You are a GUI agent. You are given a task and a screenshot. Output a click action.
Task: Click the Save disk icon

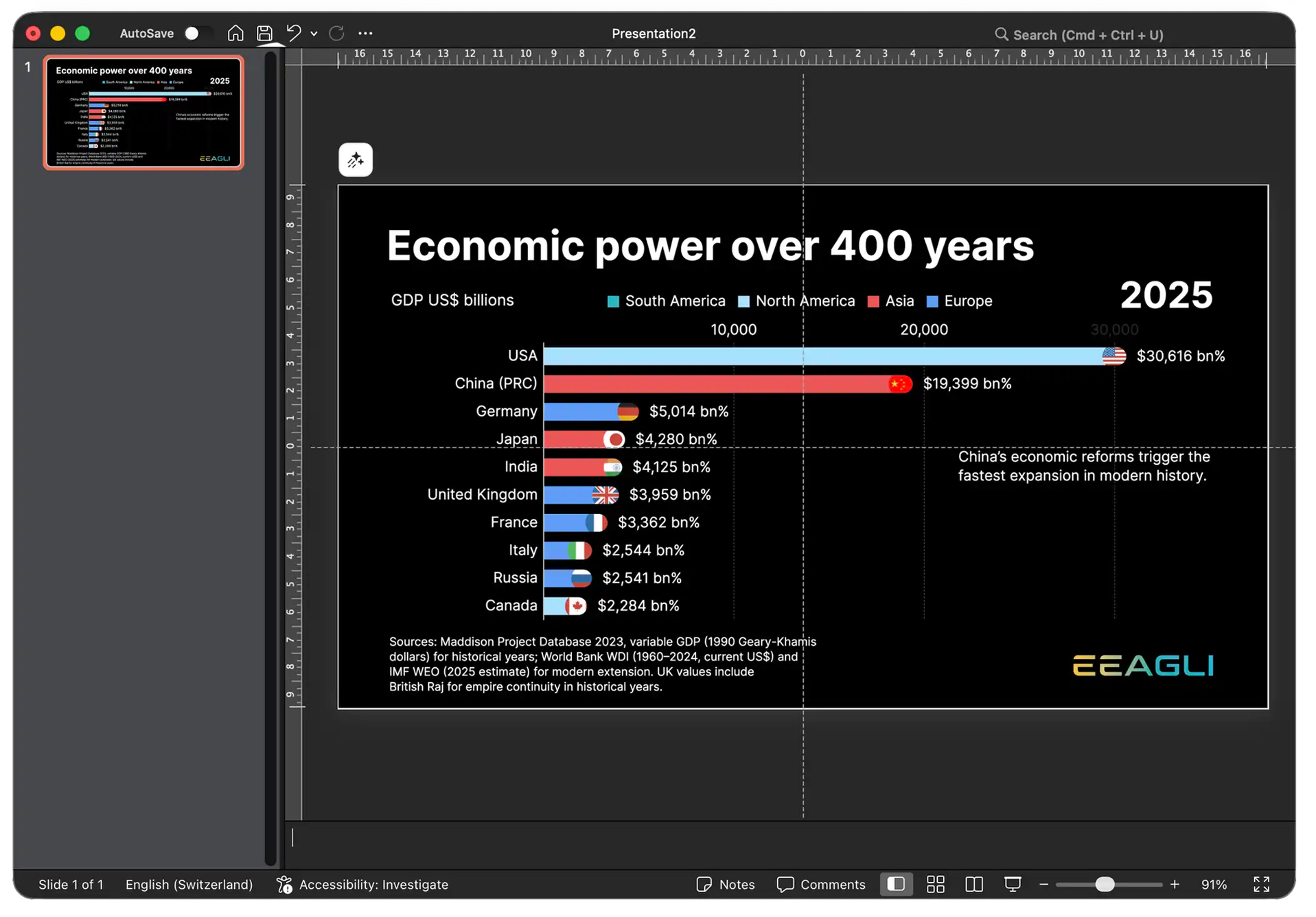point(264,33)
